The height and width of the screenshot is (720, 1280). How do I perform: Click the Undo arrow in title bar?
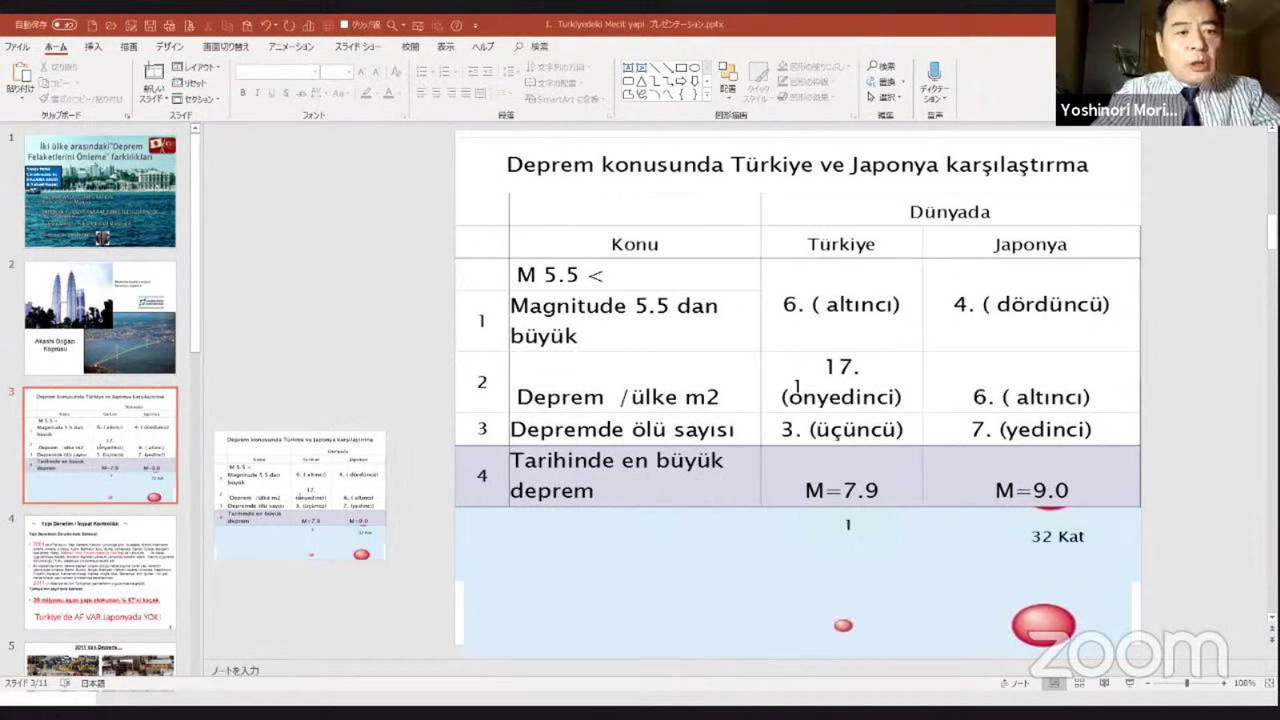click(267, 25)
